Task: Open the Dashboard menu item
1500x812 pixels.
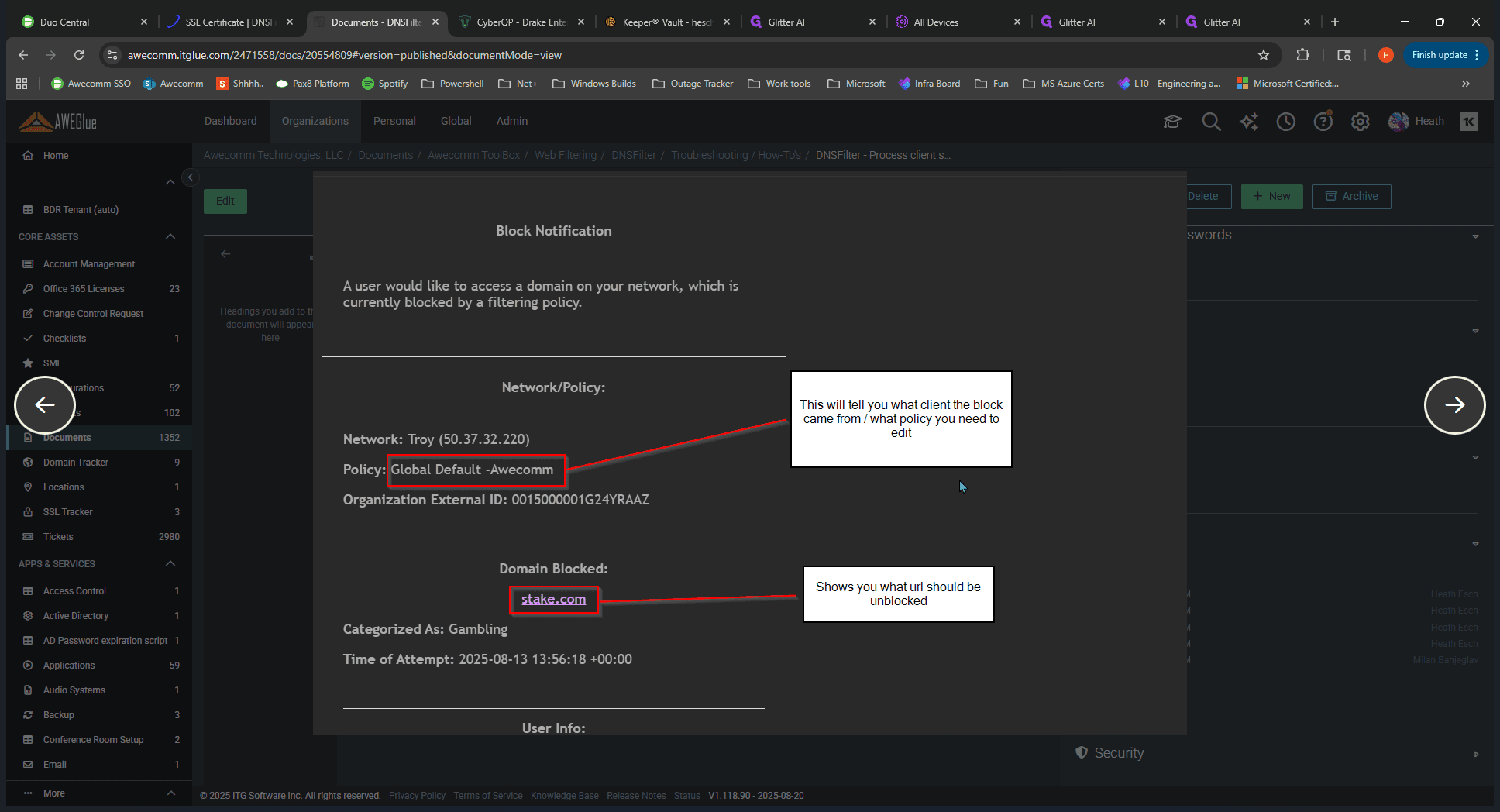Action: [x=230, y=121]
